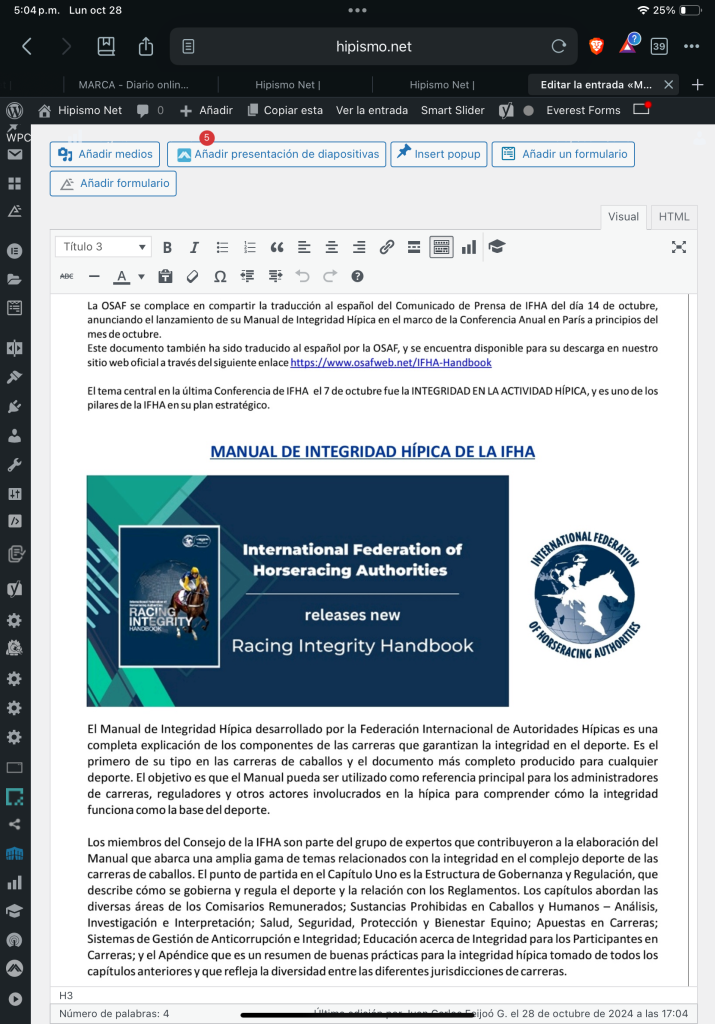Viewport: 715px width, 1024px height.
Task: Open the reader mode icon in address bar
Action: point(188,46)
